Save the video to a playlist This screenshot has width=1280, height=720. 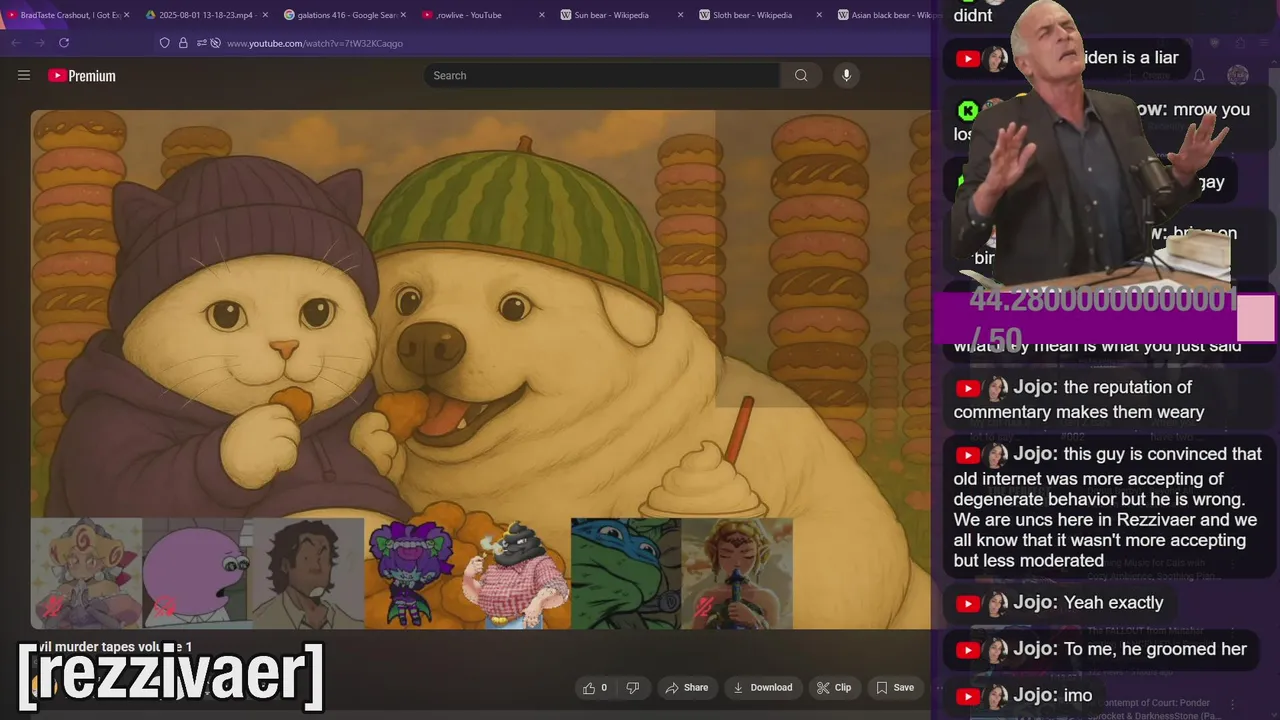(895, 687)
